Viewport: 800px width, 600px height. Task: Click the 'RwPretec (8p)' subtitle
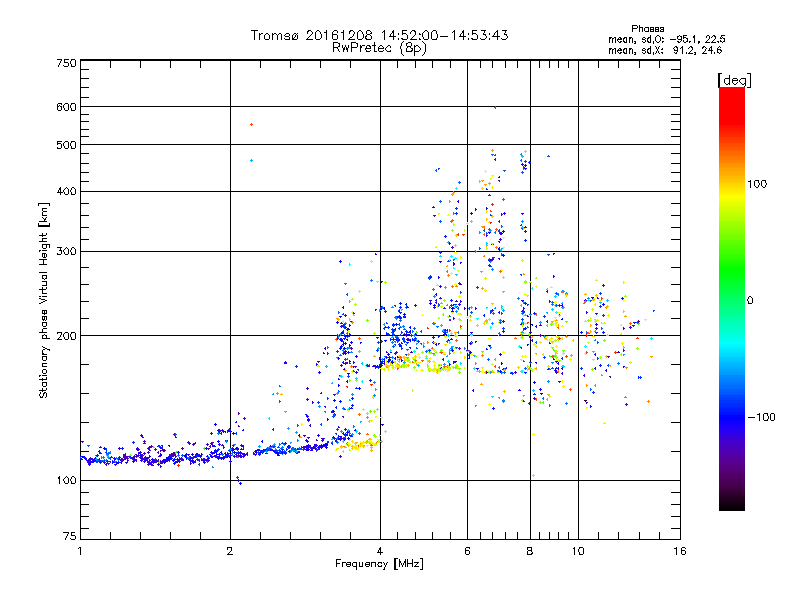point(379,48)
